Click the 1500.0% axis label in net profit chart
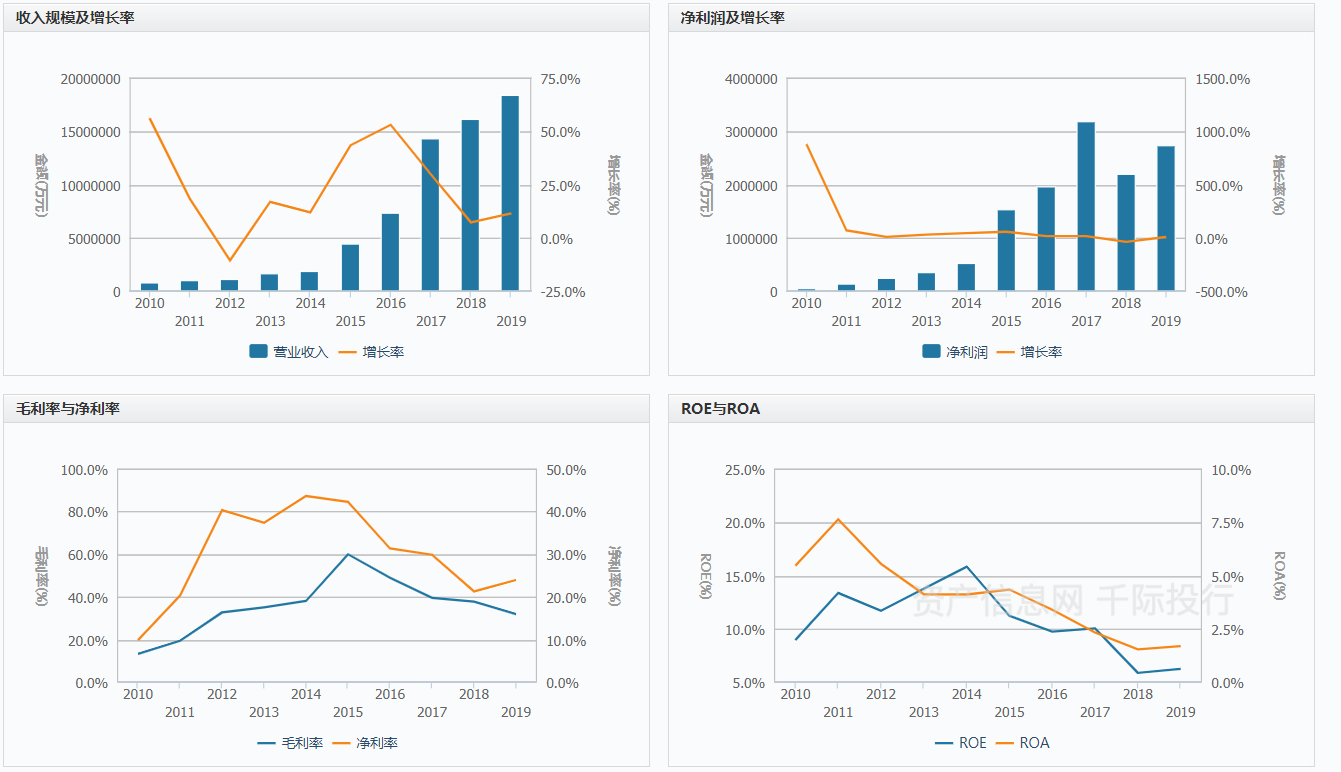Viewport: 1341px width, 772px height. click(1223, 79)
